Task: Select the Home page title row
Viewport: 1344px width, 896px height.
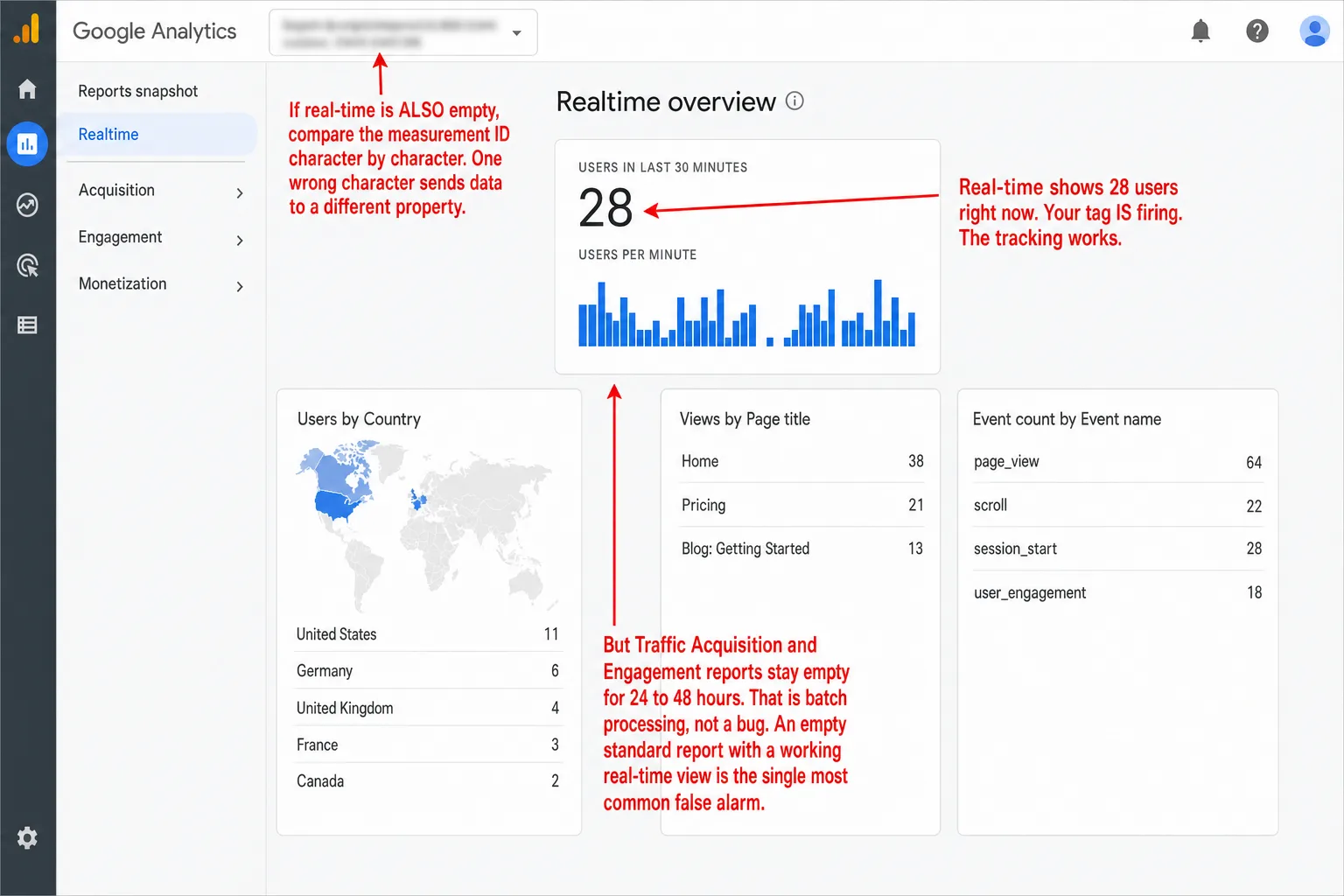Action: [x=802, y=461]
